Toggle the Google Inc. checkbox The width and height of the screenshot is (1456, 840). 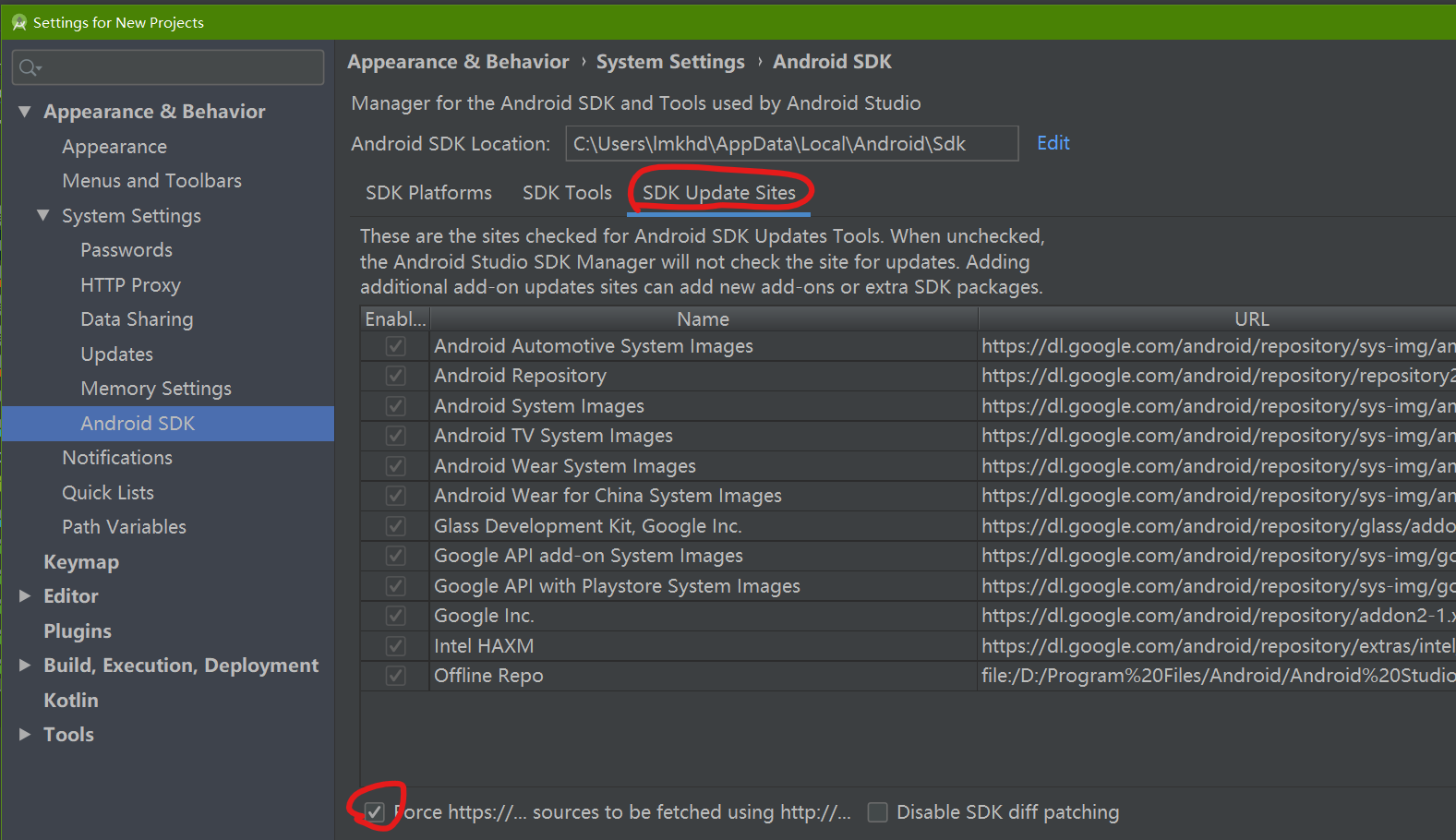(396, 616)
